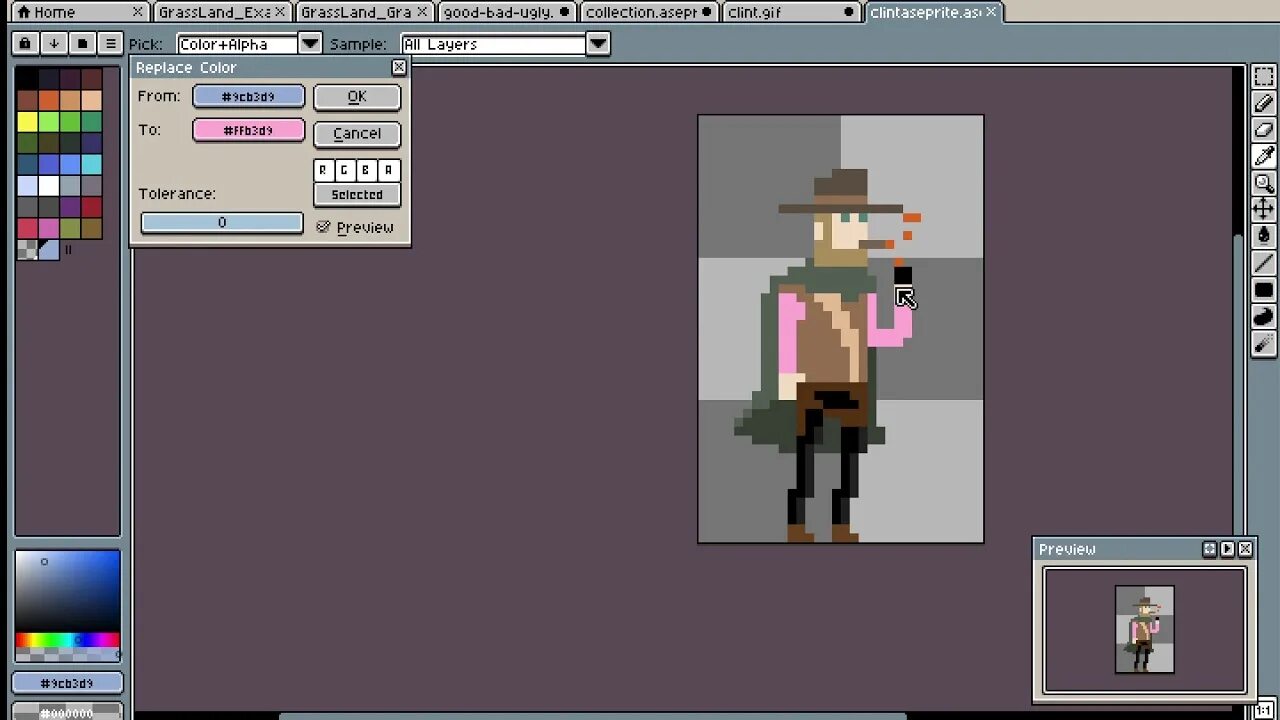Click the palette presets square icon
The width and height of the screenshot is (1280, 720).
click(x=82, y=44)
